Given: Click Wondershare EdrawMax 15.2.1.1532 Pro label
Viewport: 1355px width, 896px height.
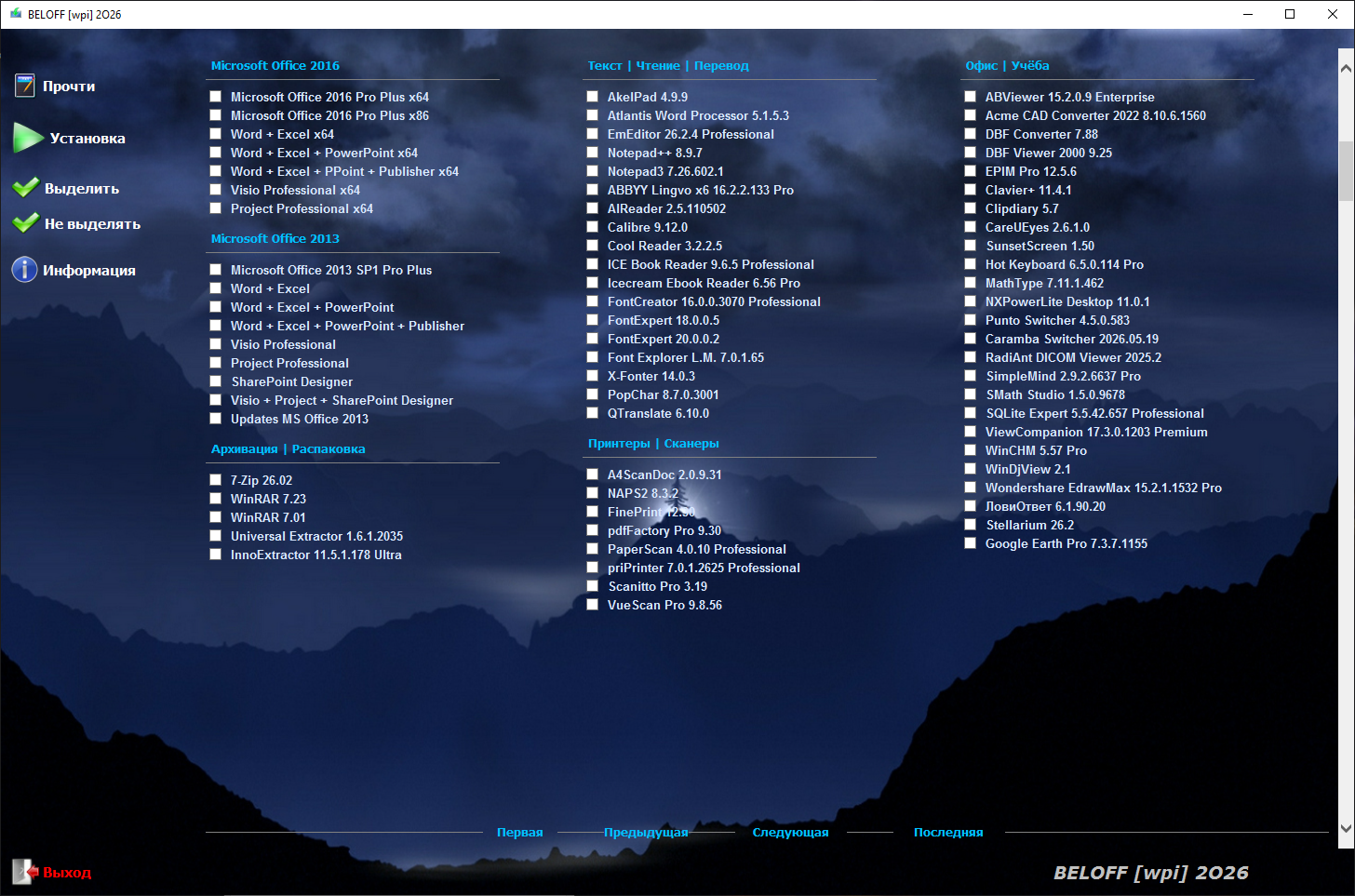Looking at the screenshot, I should click(x=1104, y=488).
